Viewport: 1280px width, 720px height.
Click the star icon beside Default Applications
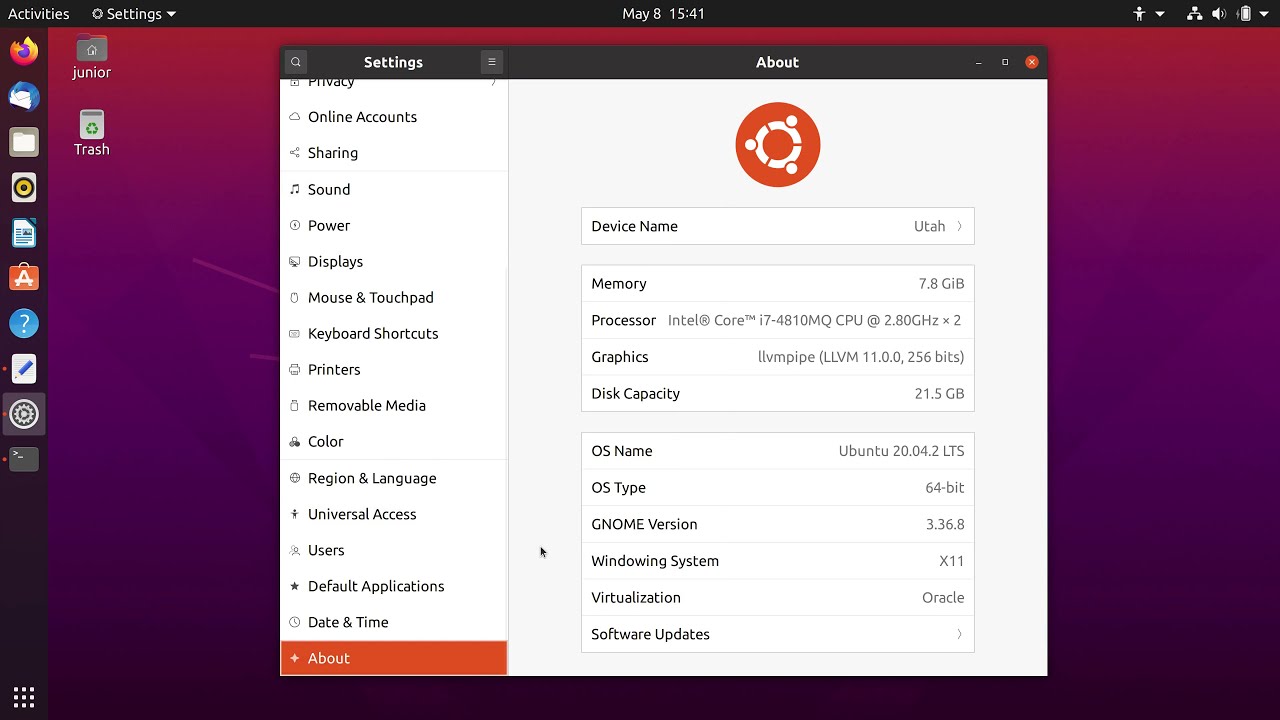[294, 586]
